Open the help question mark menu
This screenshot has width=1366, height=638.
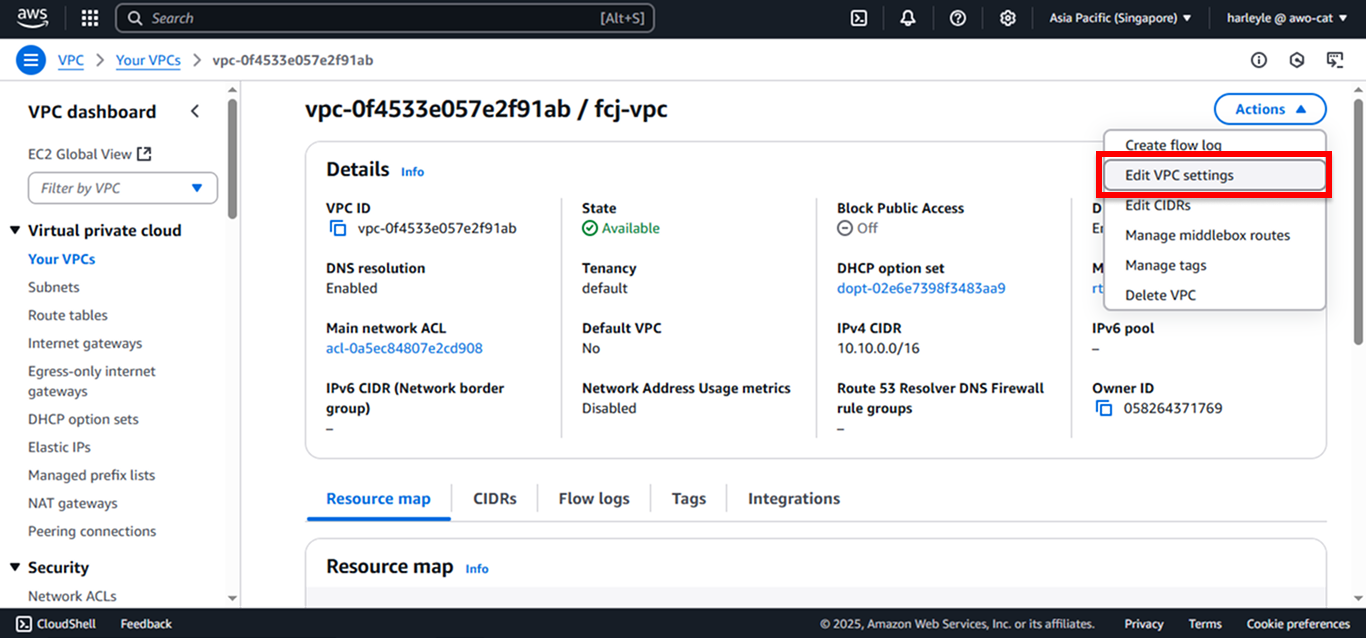click(958, 18)
